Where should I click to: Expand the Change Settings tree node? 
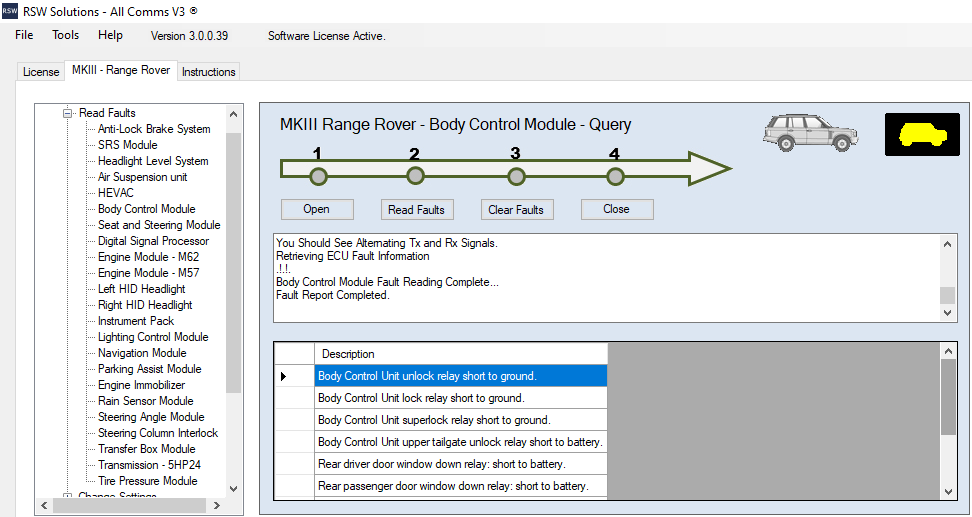tap(68, 495)
